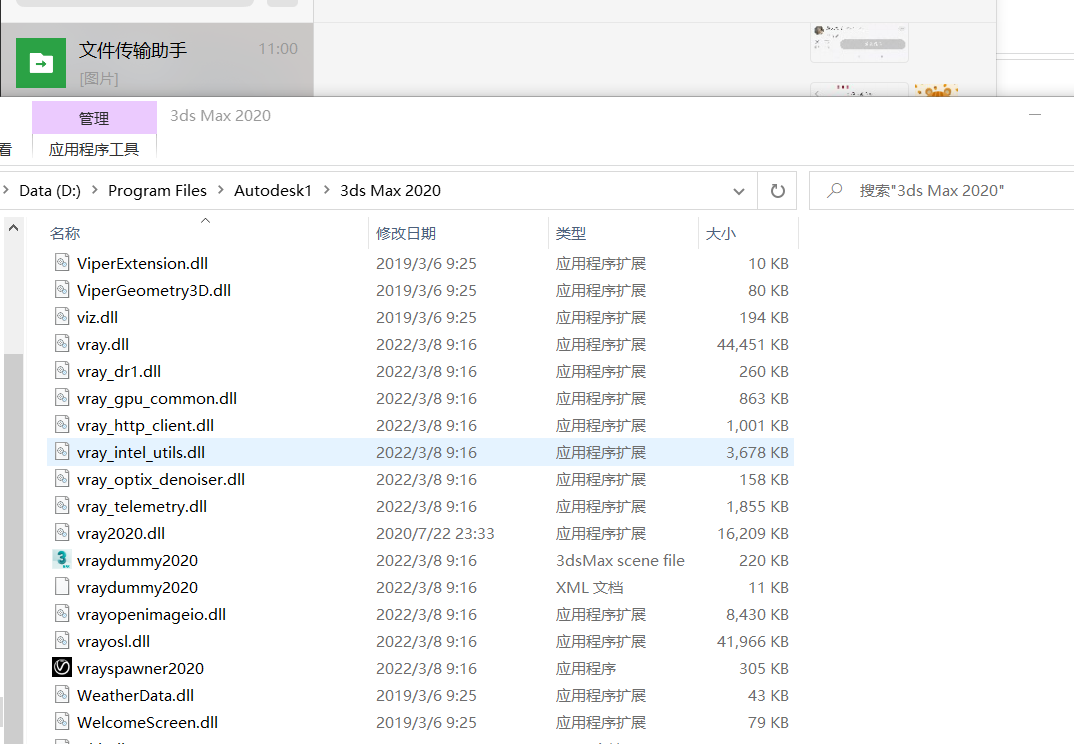
Task: Click the V-Ray icon of vrayspawner2020
Action: coord(62,667)
